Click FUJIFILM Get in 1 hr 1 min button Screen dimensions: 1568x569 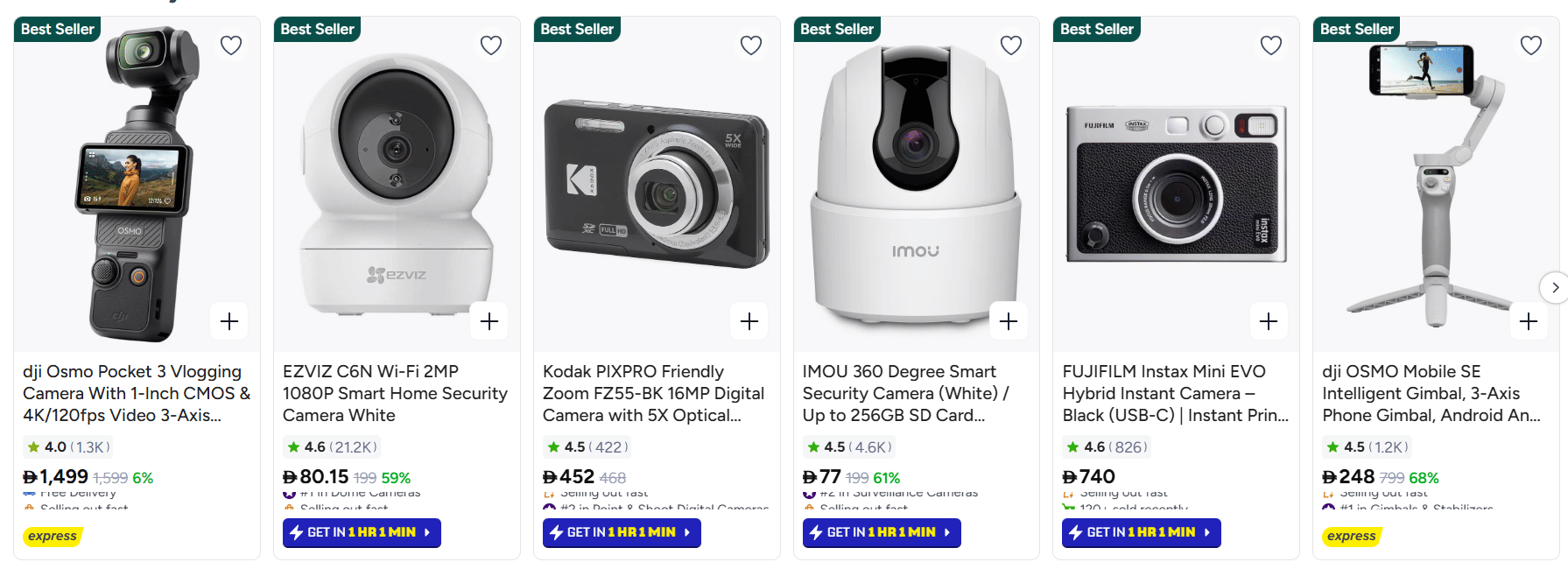pyautogui.click(x=1142, y=532)
